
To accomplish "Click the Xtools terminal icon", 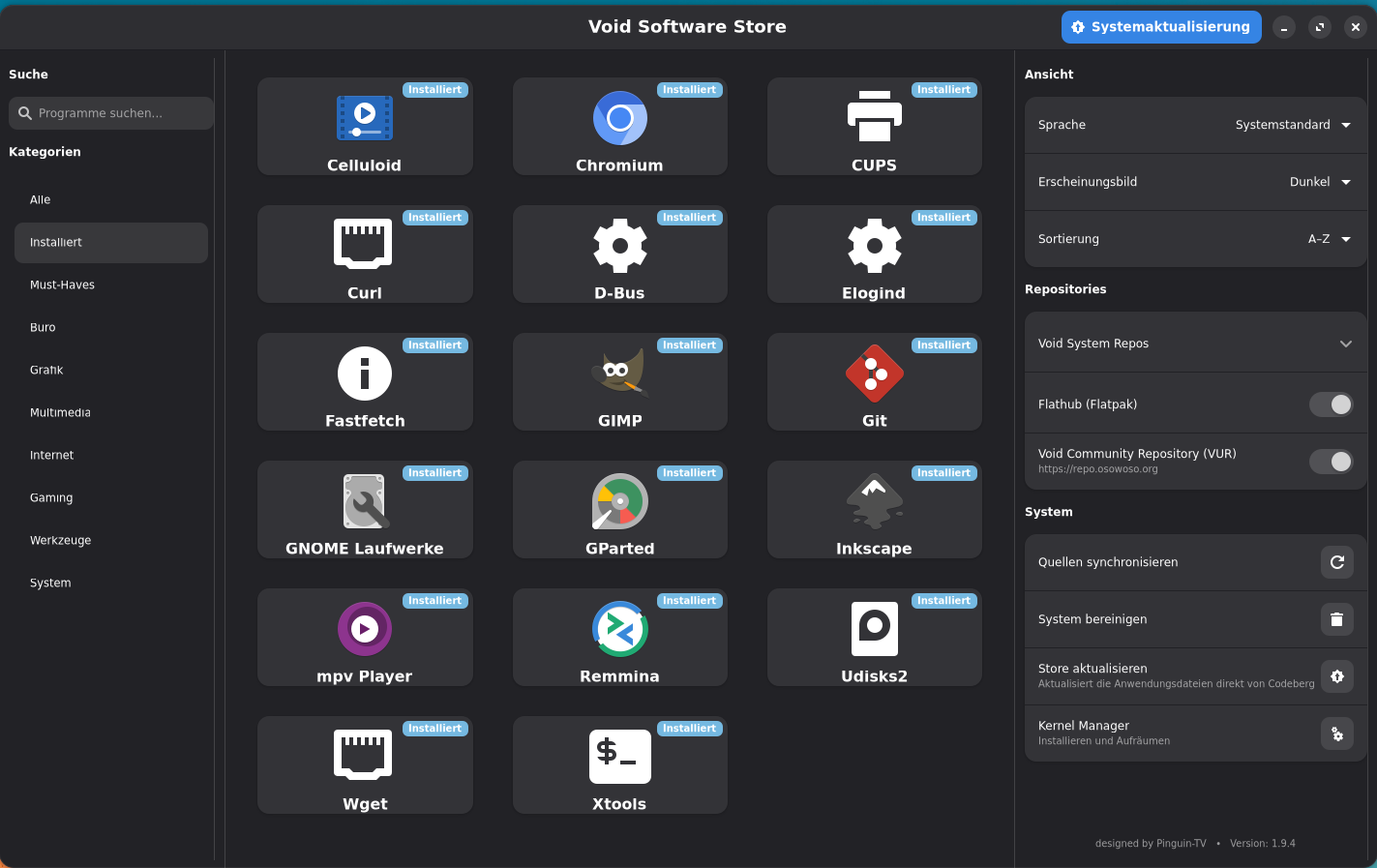I will tap(619, 757).
